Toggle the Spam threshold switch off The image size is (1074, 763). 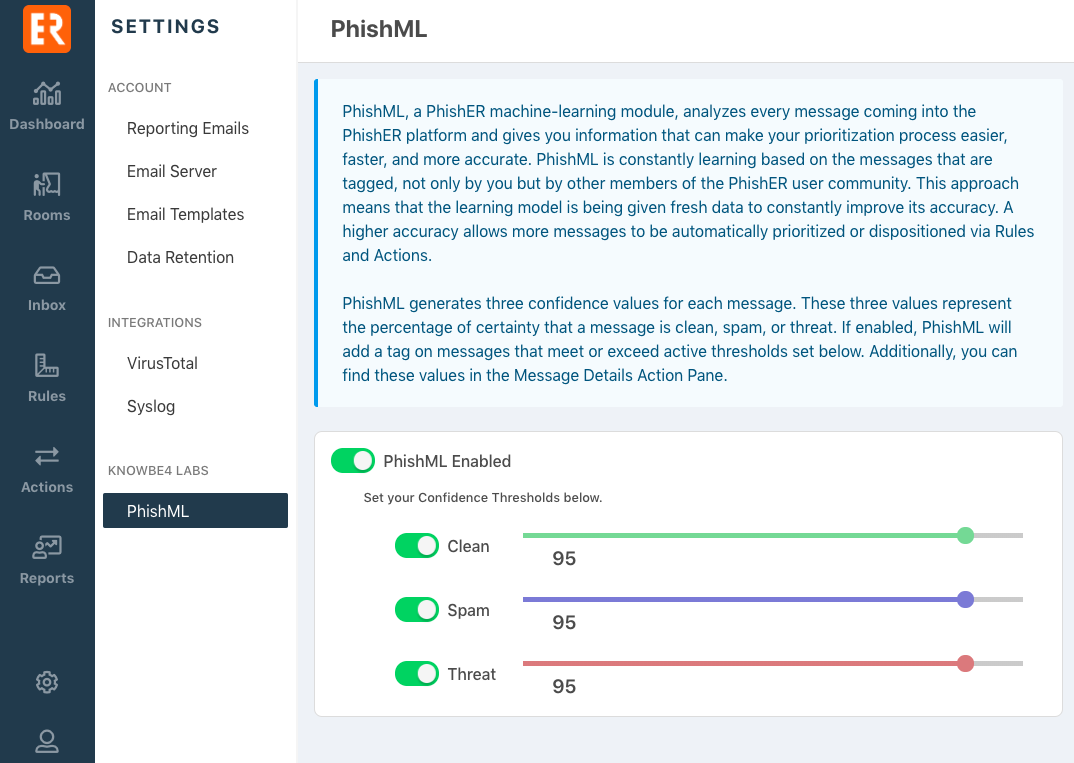click(x=417, y=609)
